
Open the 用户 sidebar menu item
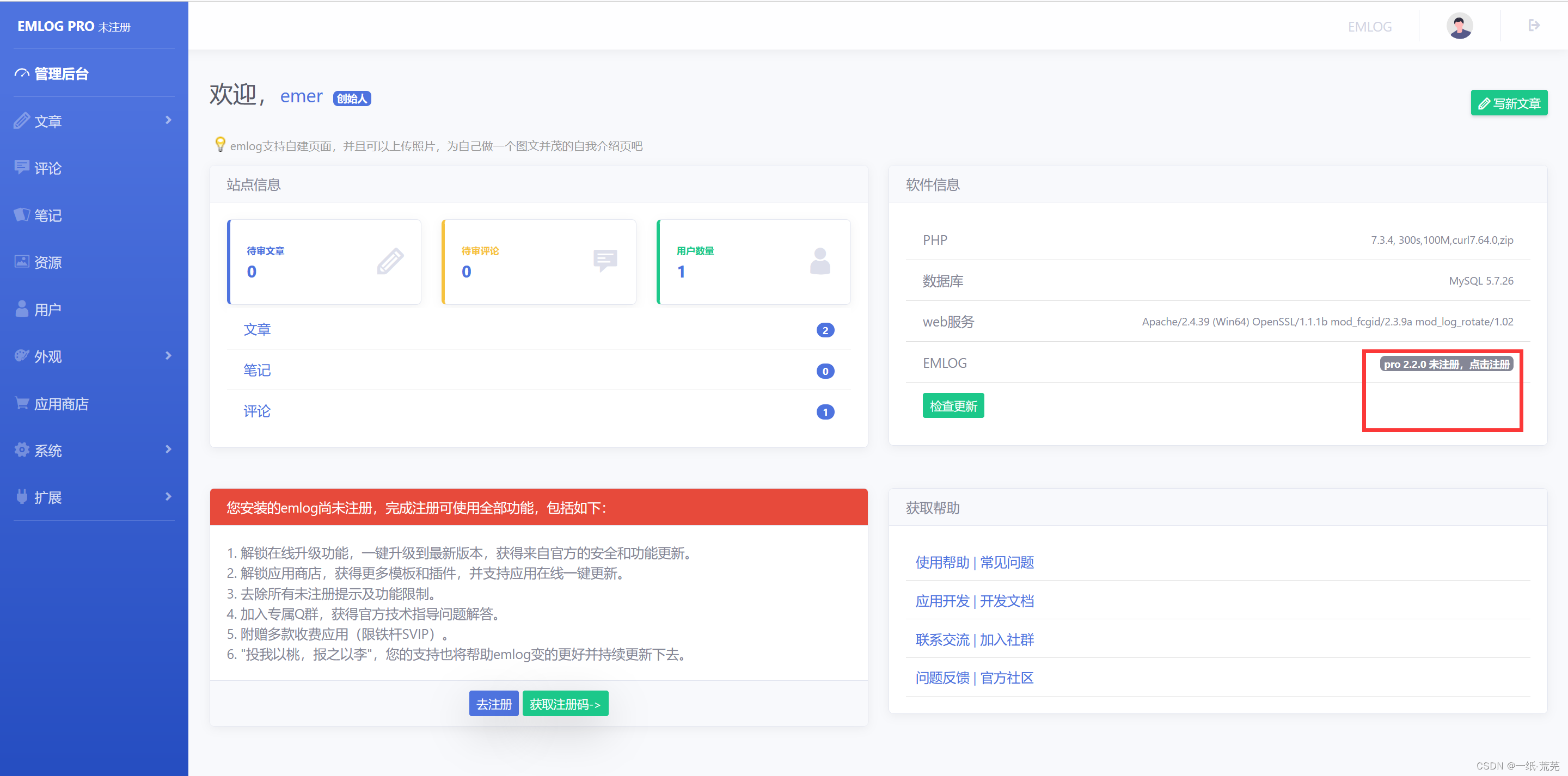47,310
